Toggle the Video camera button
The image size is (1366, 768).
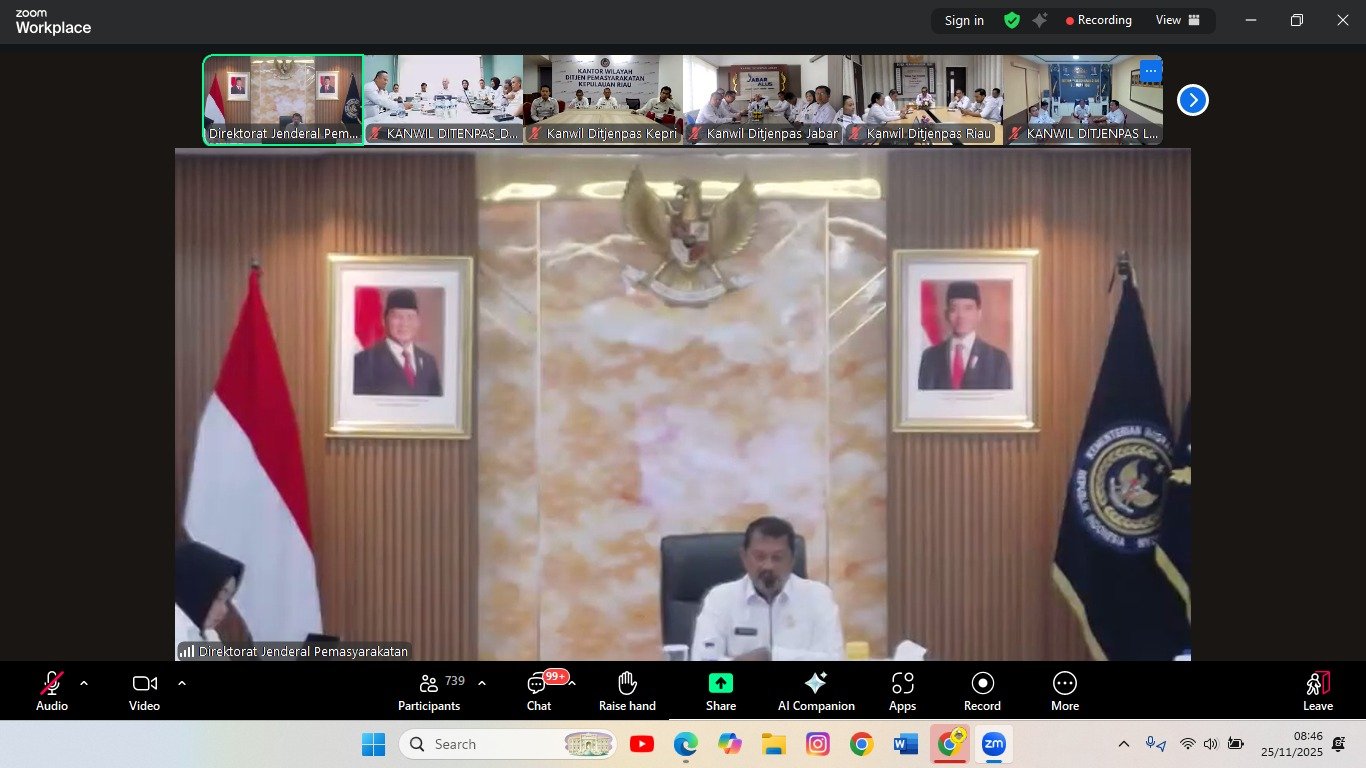(144, 690)
